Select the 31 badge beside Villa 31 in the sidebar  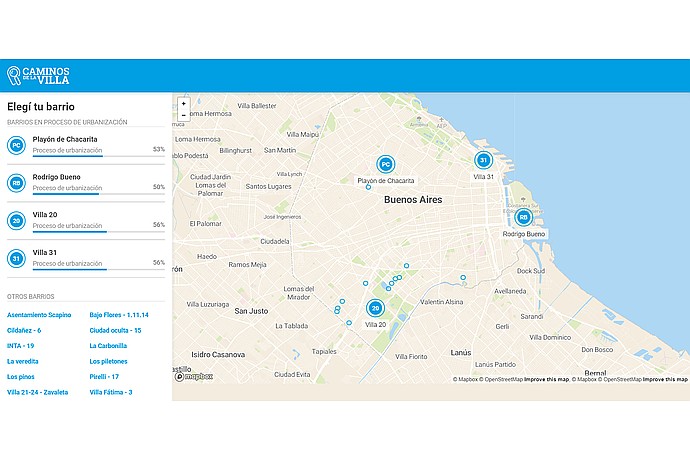[16, 258]
